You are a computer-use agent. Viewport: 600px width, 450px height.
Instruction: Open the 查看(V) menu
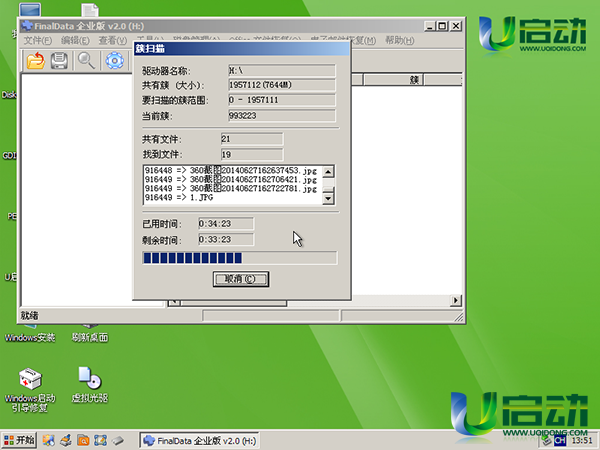click(x=112, y=40)
